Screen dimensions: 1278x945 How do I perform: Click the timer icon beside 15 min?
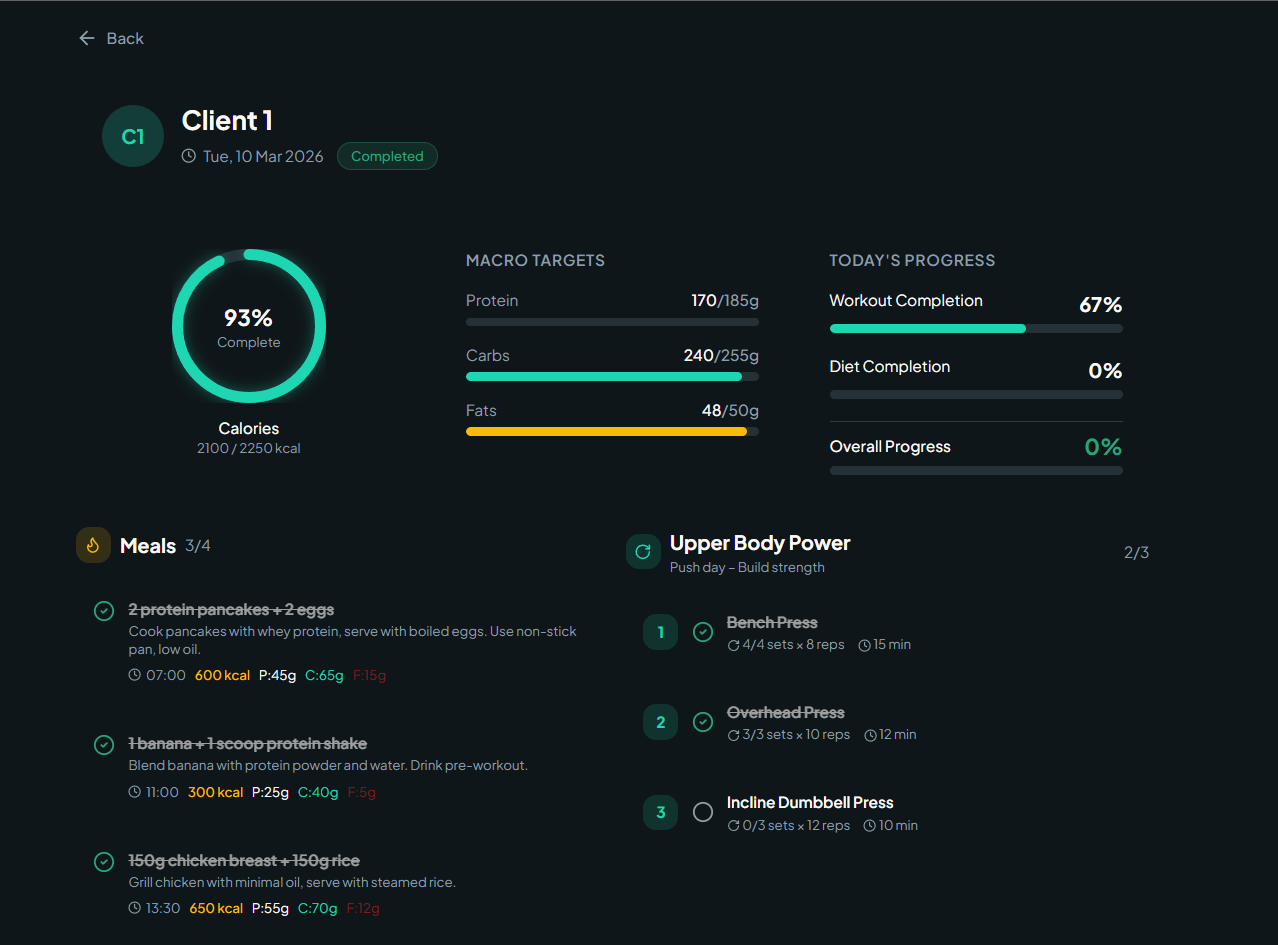[865, 645]
